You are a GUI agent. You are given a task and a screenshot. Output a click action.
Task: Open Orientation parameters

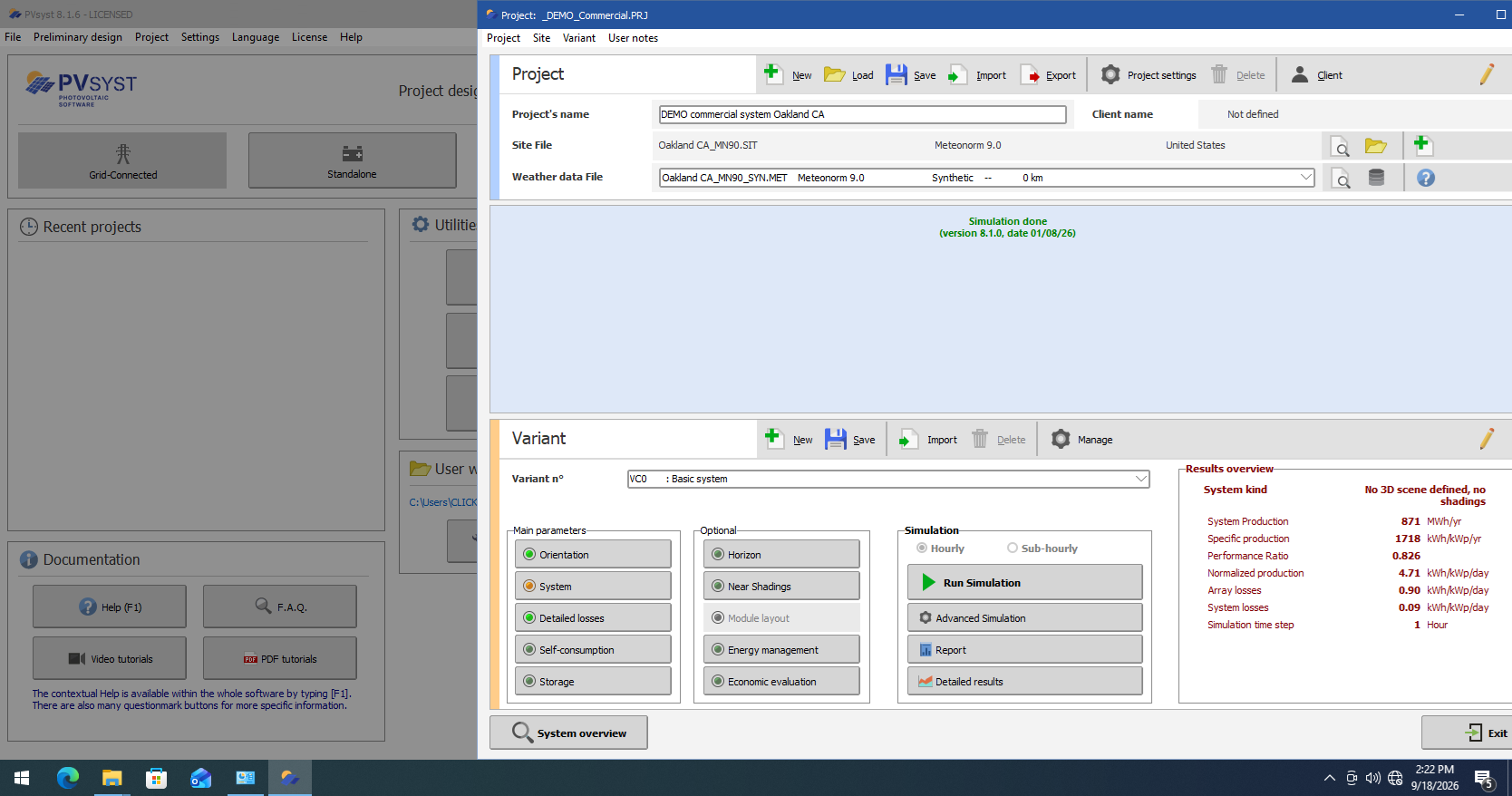(x=593, y=555)
